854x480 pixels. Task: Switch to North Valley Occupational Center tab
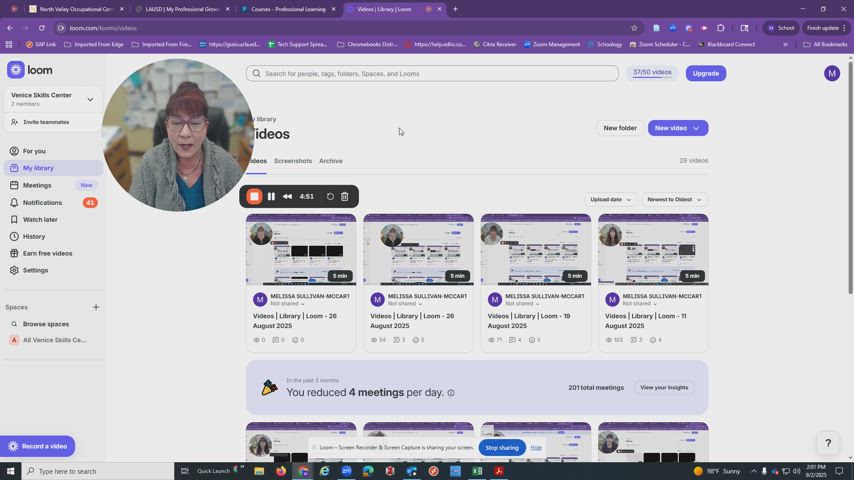coord(75,9)
